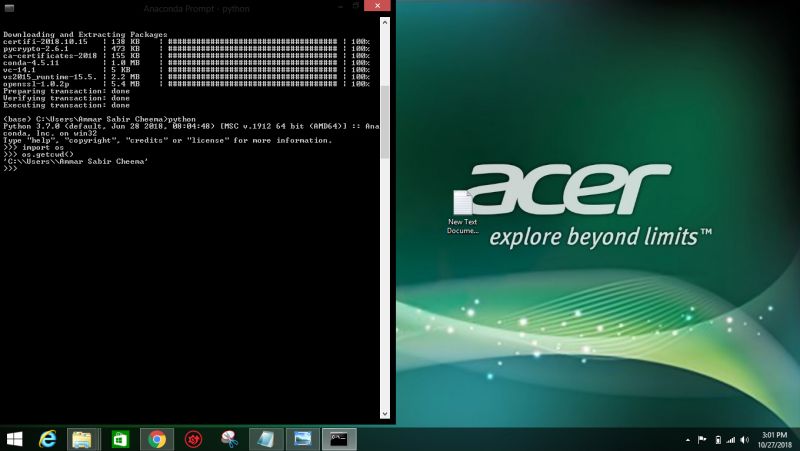Click 'Executing transaction: done' line

click(x=66, y=105)
